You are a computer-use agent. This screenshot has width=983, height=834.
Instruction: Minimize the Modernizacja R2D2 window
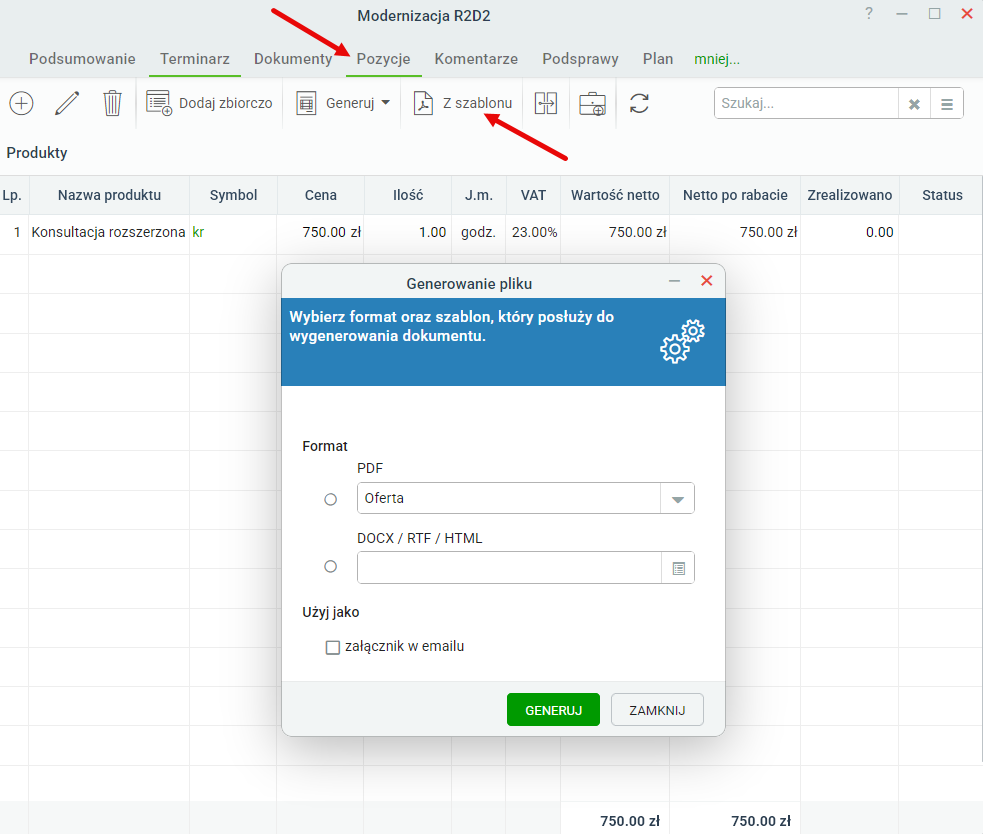coord(902,13)
